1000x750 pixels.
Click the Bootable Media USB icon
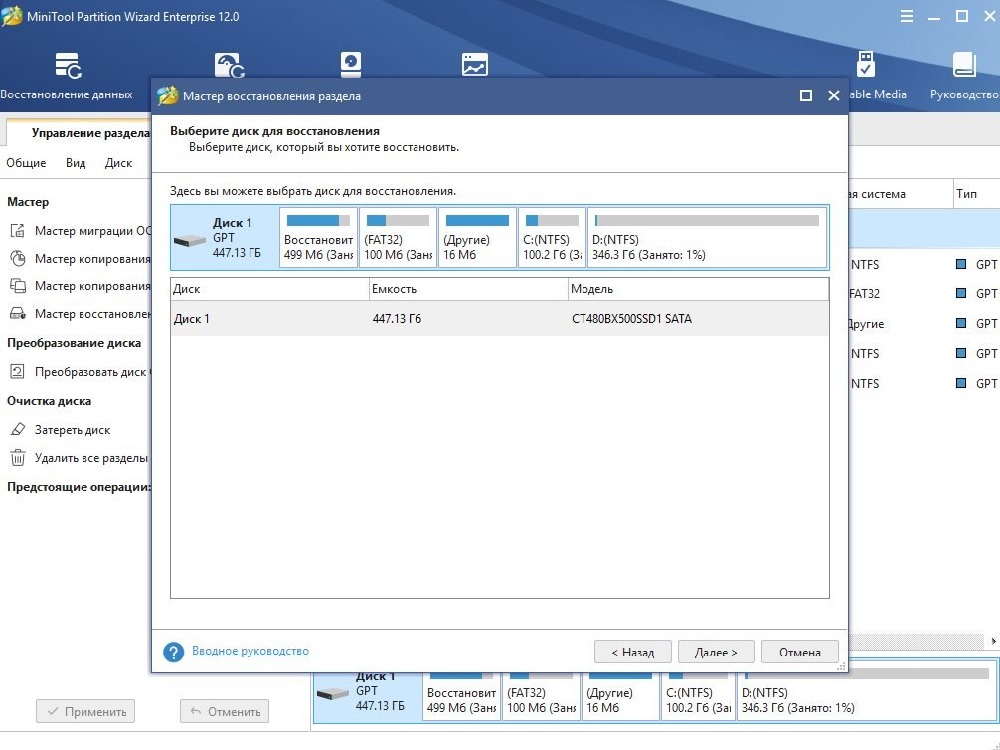pyautogui.click(x=865, y=64)
